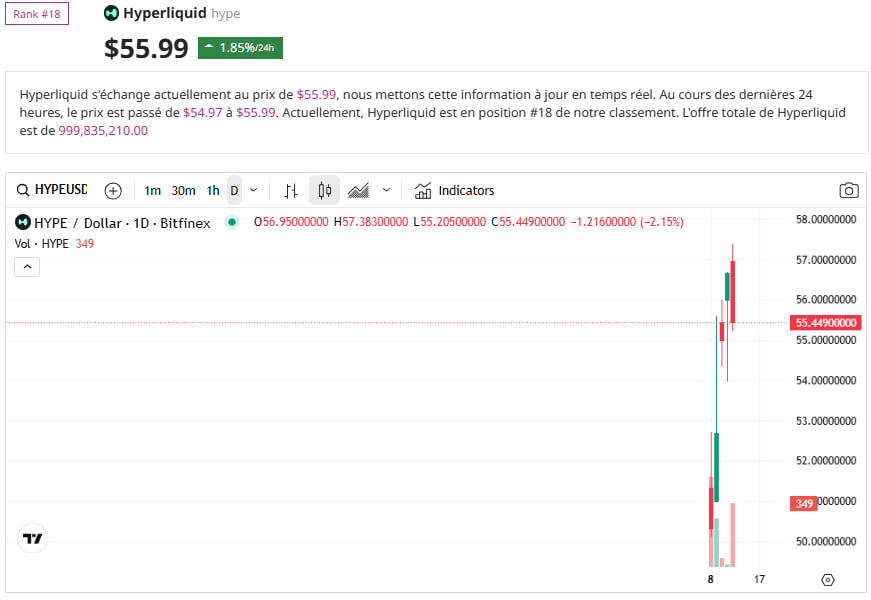871x600 pixels.
Task: Click the HYPEUSD symbol search field
Action: [52, 190]
